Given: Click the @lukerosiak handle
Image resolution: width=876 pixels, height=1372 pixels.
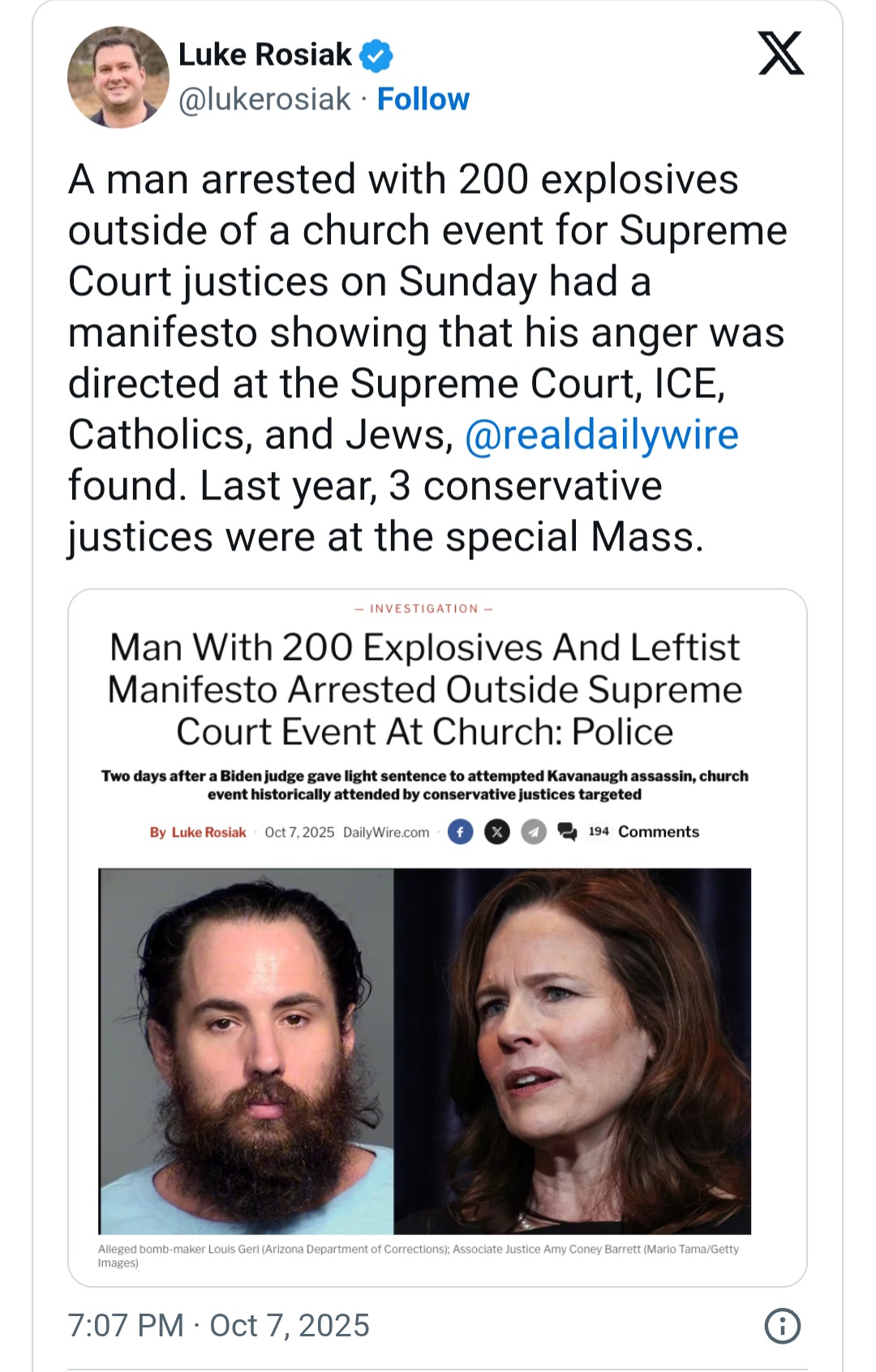Looking at the screenshot, I should (x=264, y=99).
